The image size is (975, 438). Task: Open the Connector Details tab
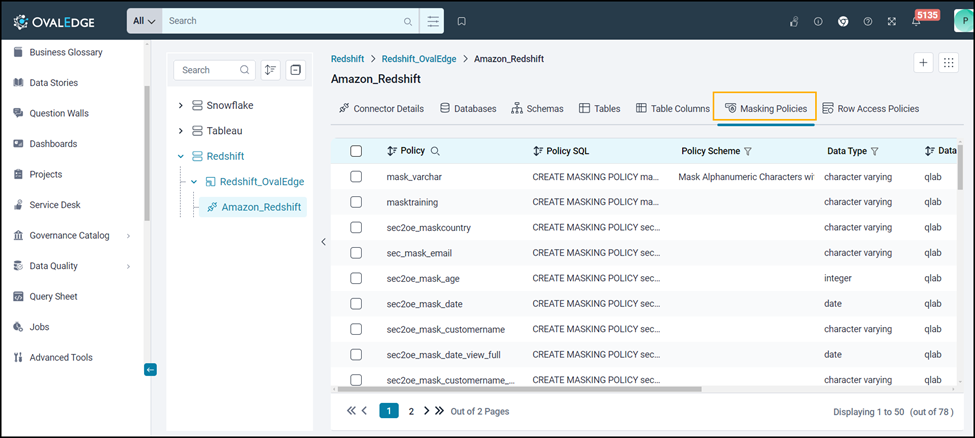[x=382, y=108]
